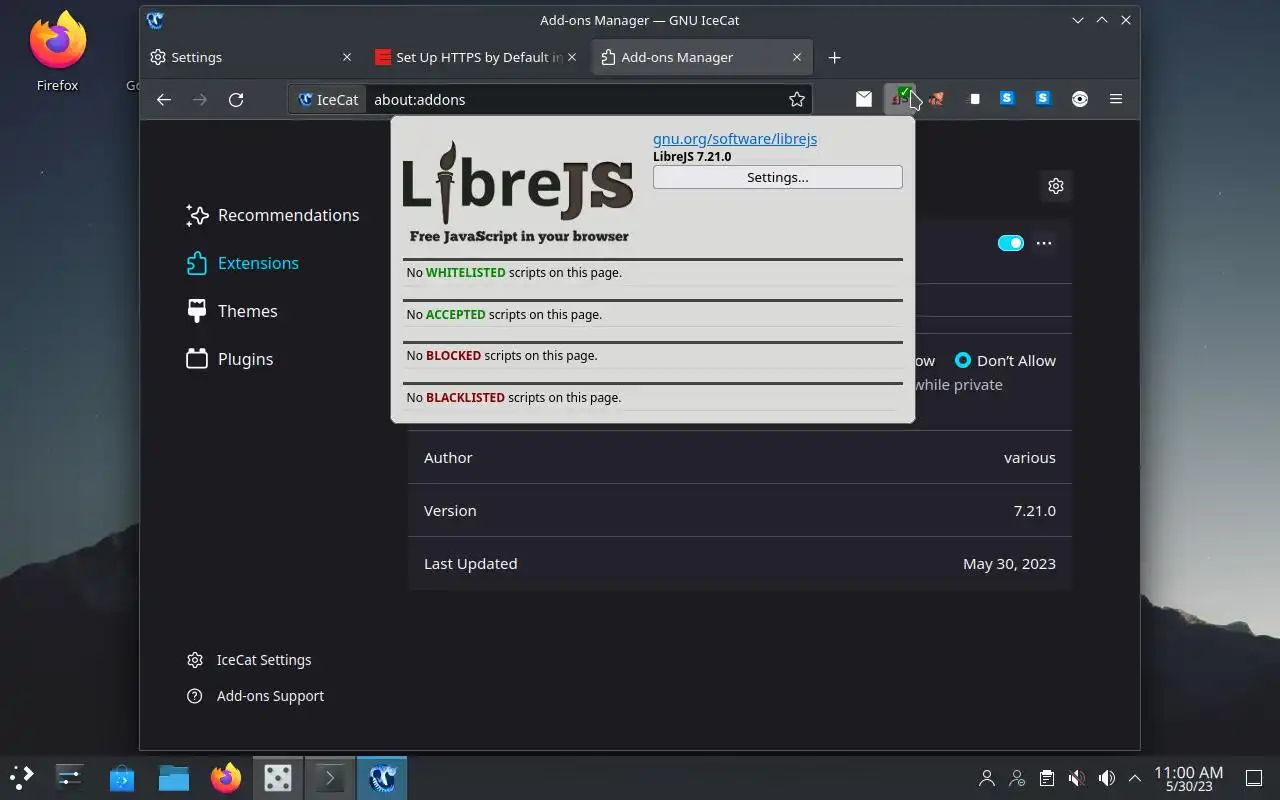Click the 'No BLOCKED scripts on this page' text
Viewport: 1280px width, 800px height.
point(502,355)
